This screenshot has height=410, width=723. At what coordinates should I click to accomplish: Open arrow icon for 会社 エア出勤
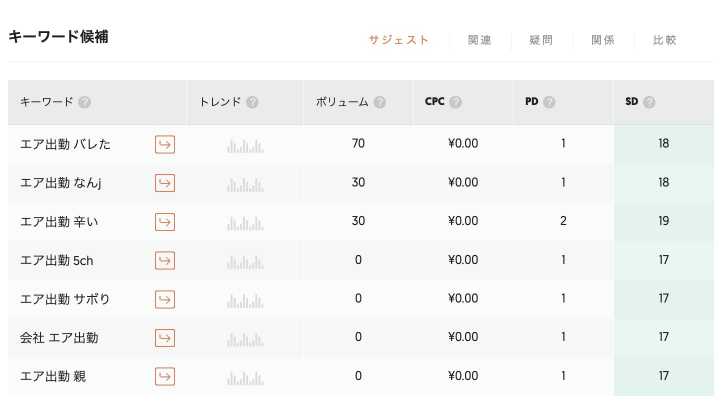click(x=165, y=338)
